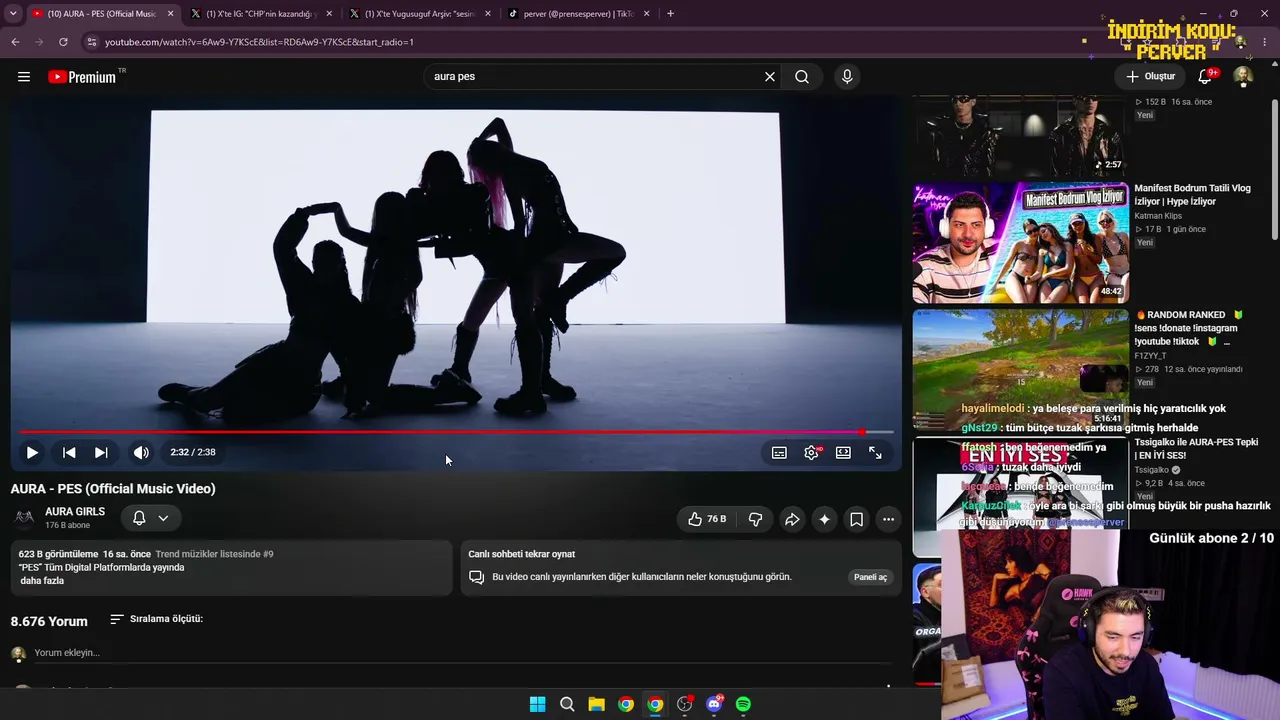The height and width of the screenshot is (720, 1280).
Task: Expand description with 'daha fazla'
Action: (42, 581)
